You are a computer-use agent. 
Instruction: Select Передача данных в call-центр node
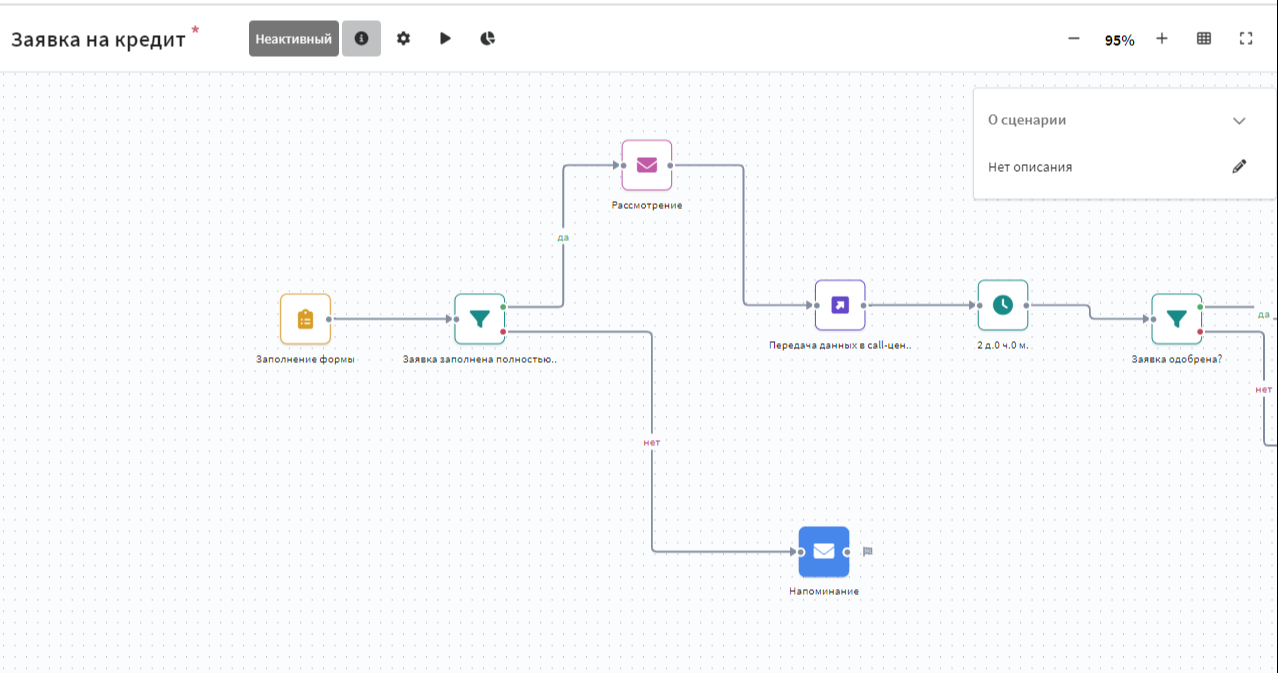point(840,305)
